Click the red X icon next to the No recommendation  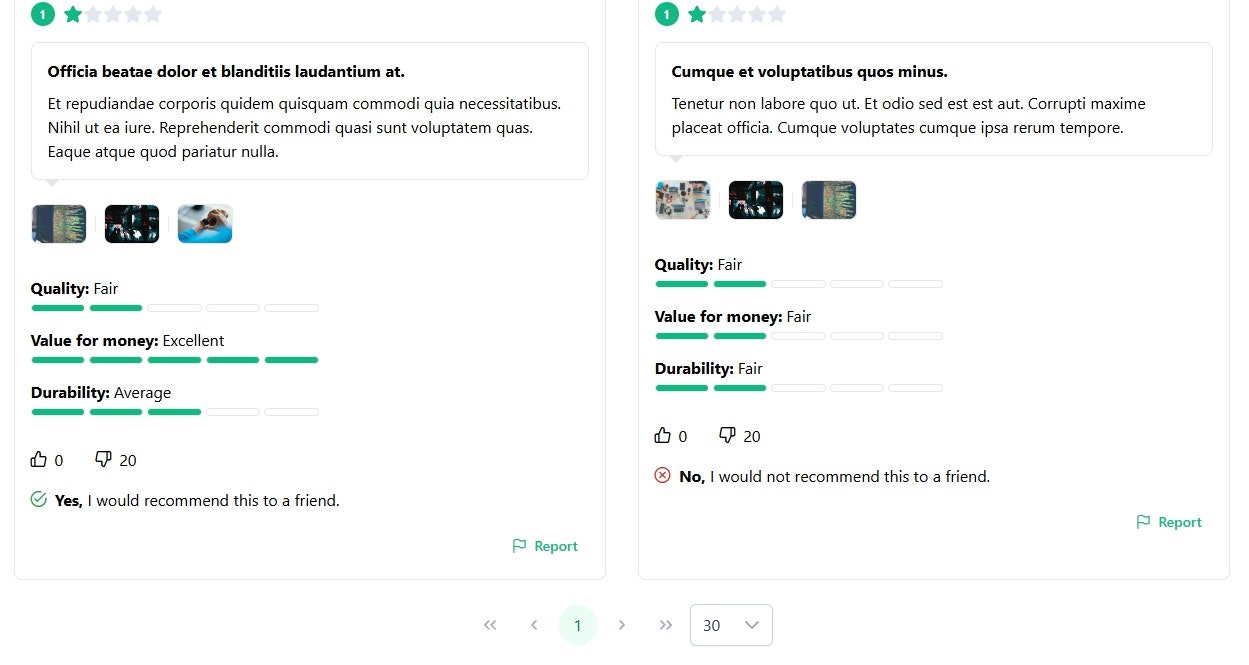662,475
